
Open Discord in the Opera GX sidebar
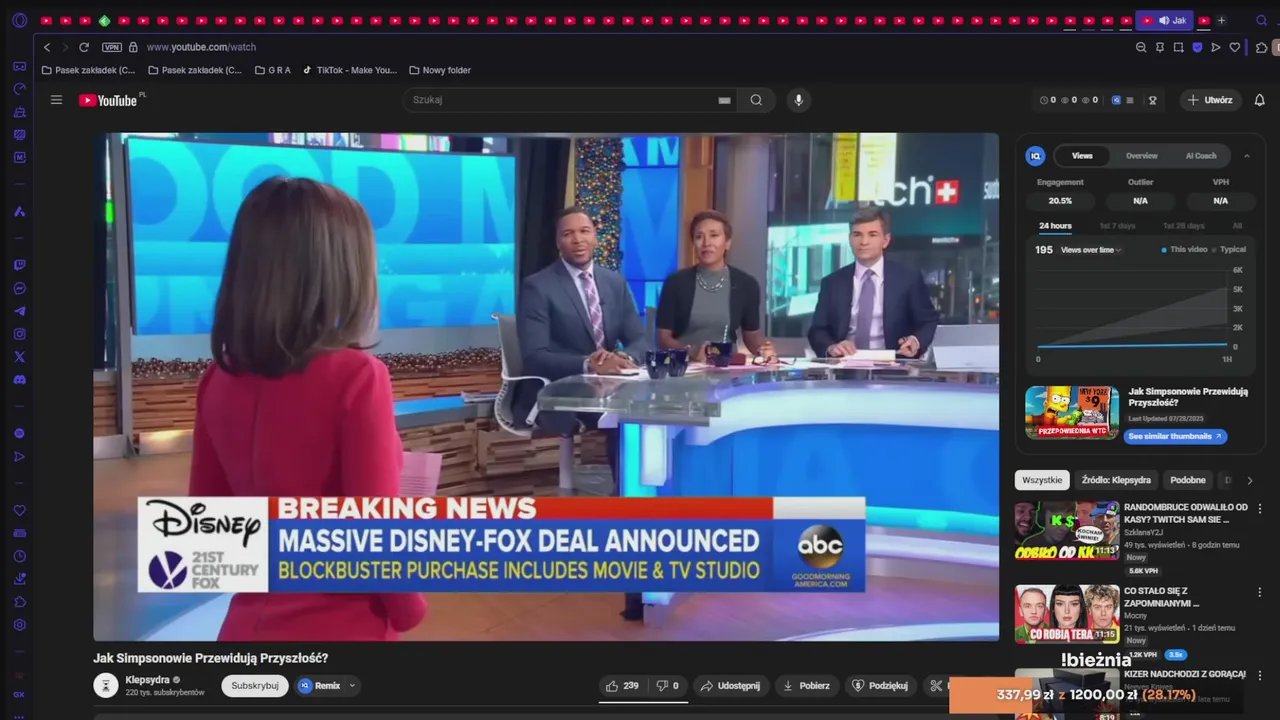(x=19, y=380)
